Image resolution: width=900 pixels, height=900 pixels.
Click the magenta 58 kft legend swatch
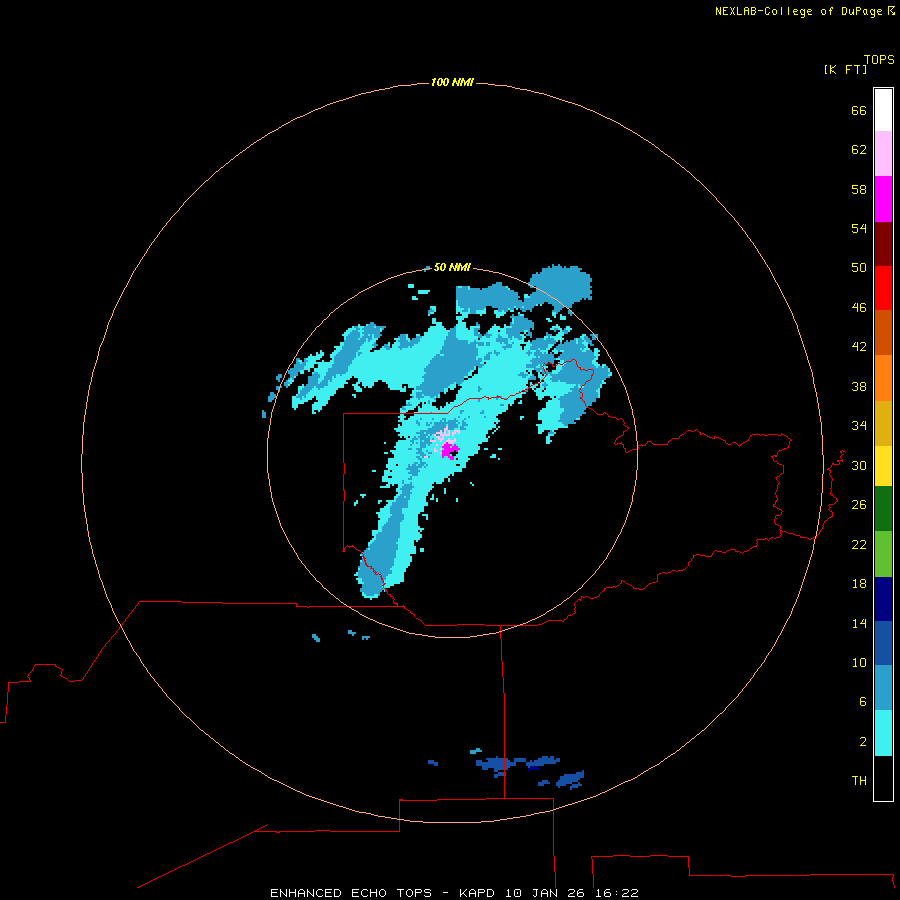coord(883,199)
